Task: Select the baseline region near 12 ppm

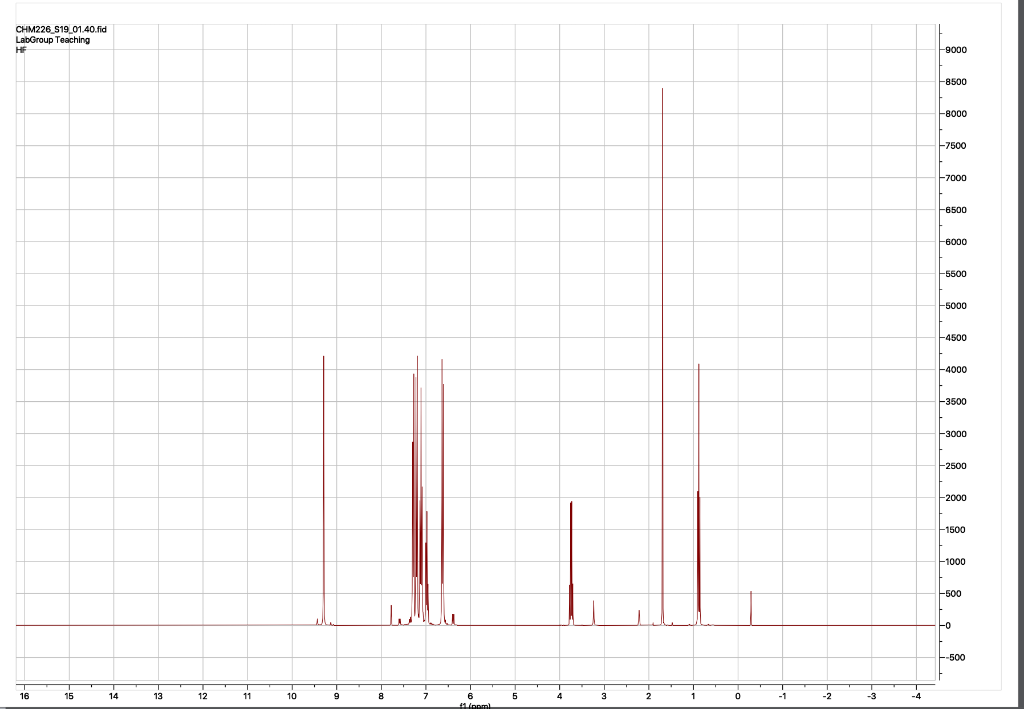Action: tap(201, 624)
